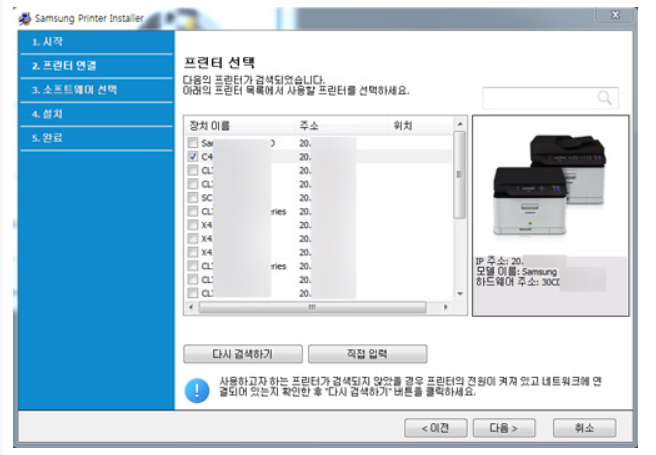This screenshot has width=656, height=455.
Task: Click the blue information exclamation icon
Action: [197, 390]
